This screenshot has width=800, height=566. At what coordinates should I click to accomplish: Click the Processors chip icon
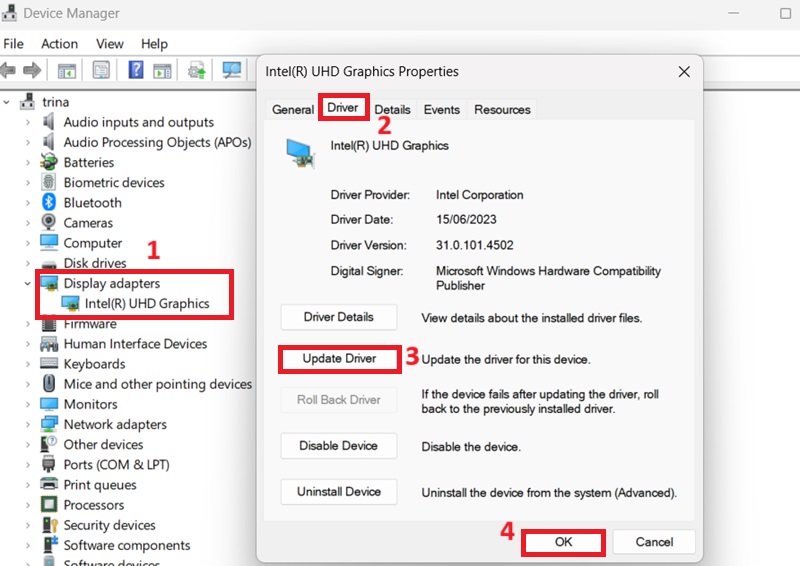[49, 504]
